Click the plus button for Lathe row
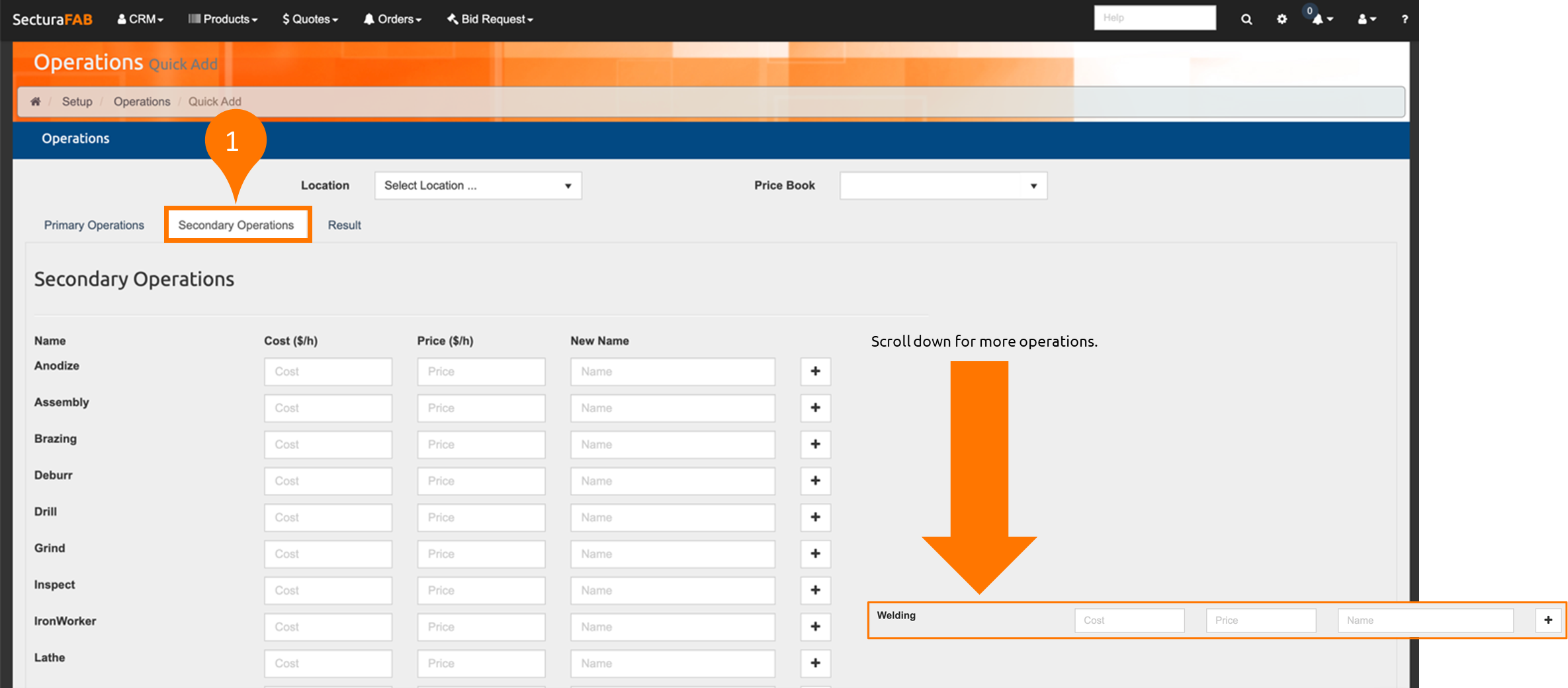Screen dimensions: 1568x688 (815, 663)
